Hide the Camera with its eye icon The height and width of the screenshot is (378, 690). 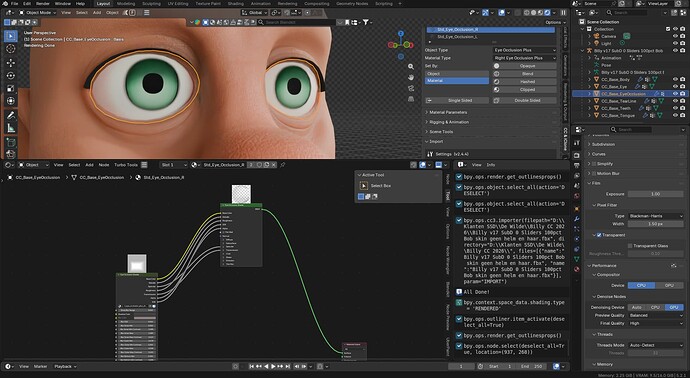point(675,36)
